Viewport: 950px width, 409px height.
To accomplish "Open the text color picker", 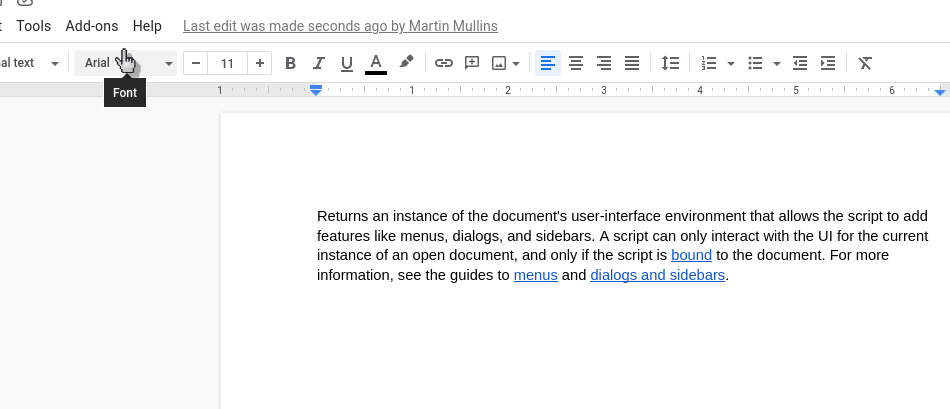I will tap(376, 63).
